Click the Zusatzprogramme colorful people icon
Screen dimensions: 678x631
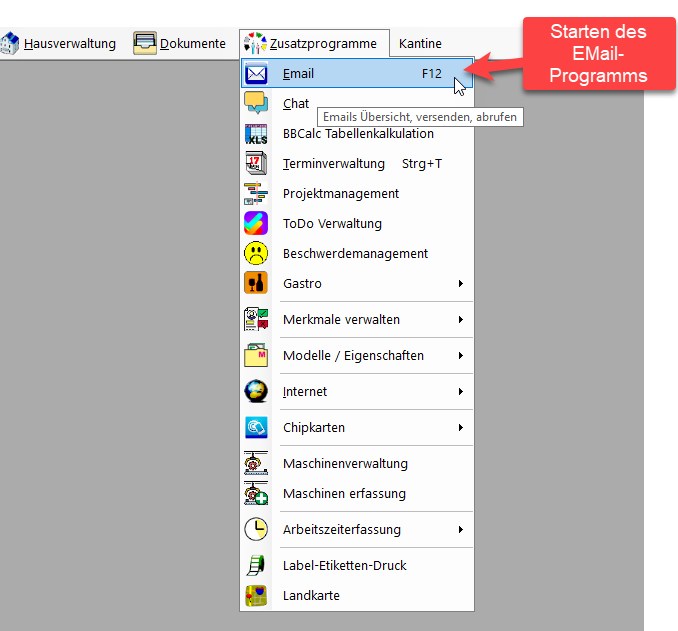(255, 43)
